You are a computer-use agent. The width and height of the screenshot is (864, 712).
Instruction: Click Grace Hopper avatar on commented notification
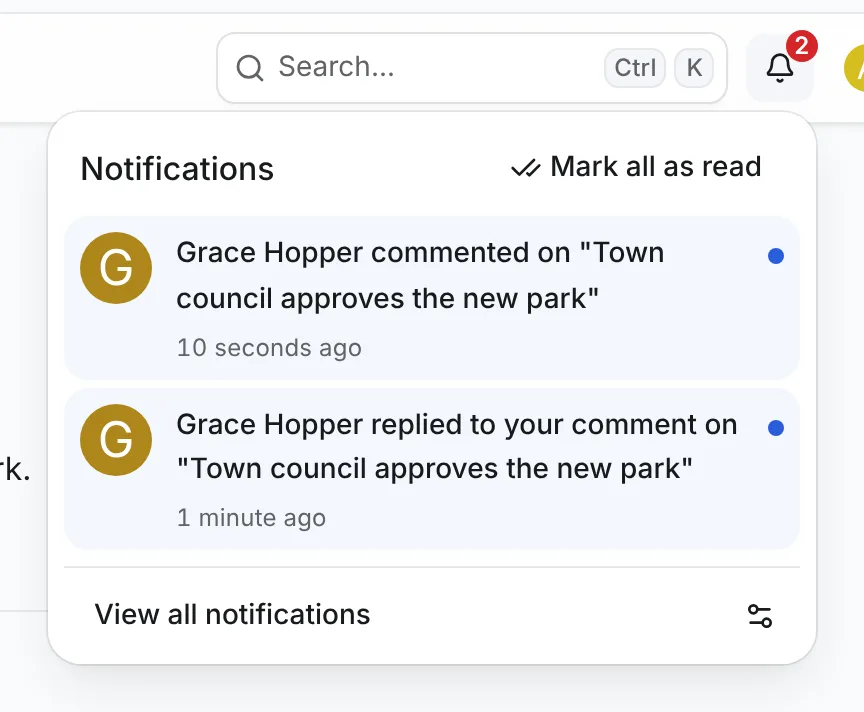pos(116,268)
